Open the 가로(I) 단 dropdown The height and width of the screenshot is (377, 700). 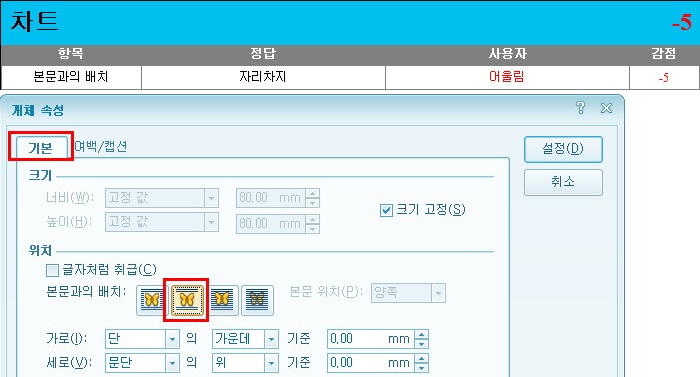tap(172, 339)
